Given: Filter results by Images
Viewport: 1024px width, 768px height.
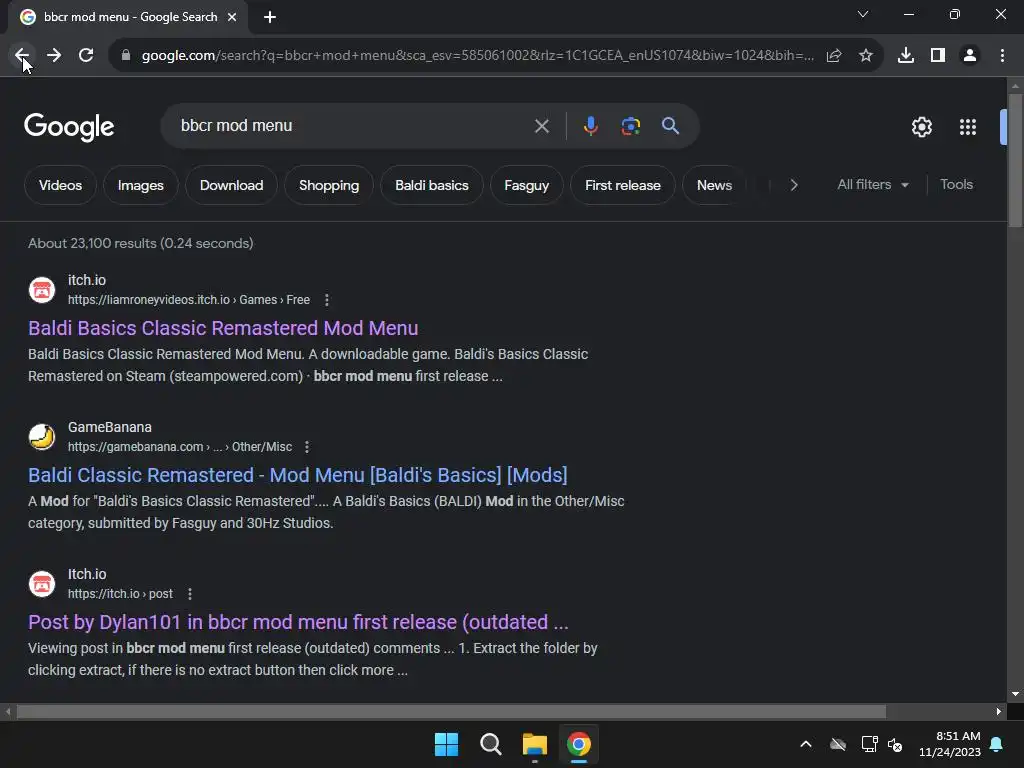Looking at the screenshot, I should [140, 185].
